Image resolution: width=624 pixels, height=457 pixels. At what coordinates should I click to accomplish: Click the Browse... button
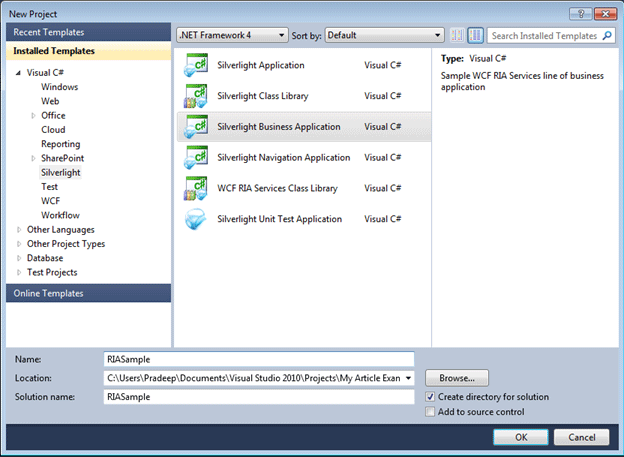[x=457, y=378]
